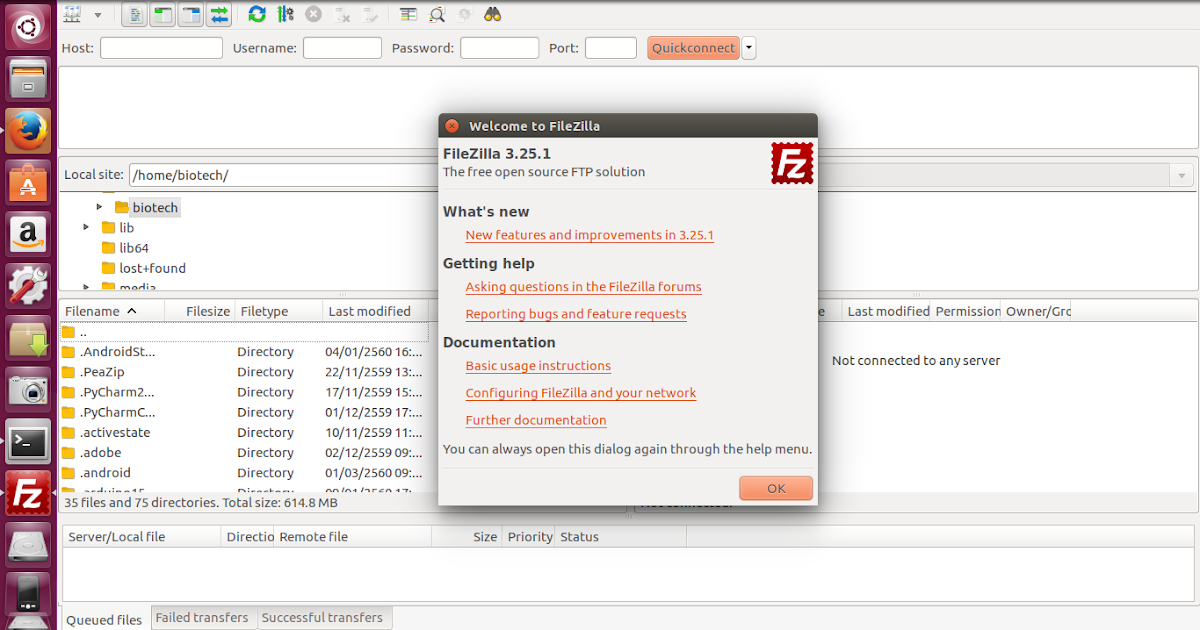This screenshot has width=1200, height=630.
Task: Switch to the Failed transfers tab
Action: tap(202, 618)
